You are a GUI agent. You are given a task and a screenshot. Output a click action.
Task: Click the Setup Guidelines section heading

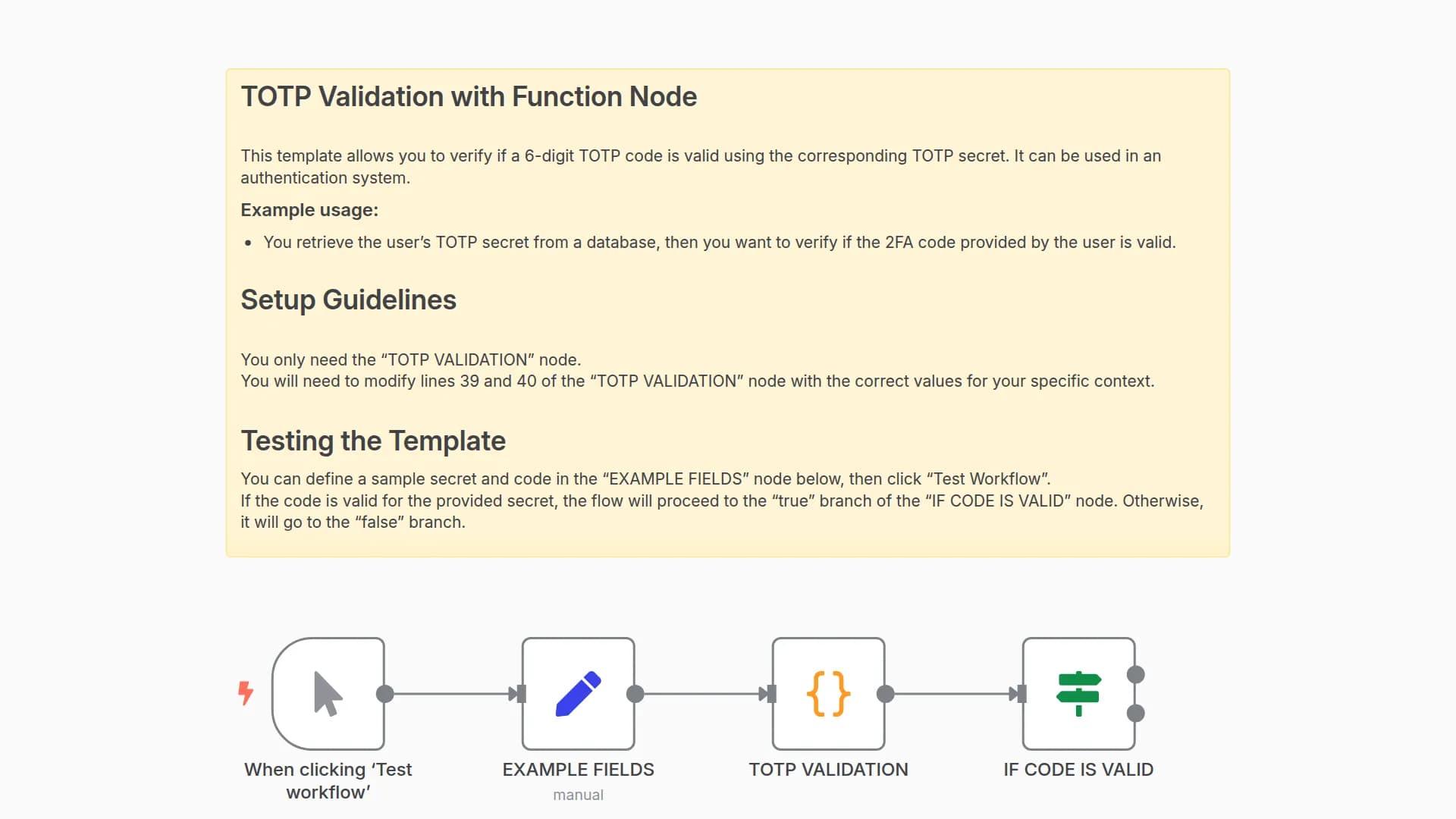click(x=348, y=300)
